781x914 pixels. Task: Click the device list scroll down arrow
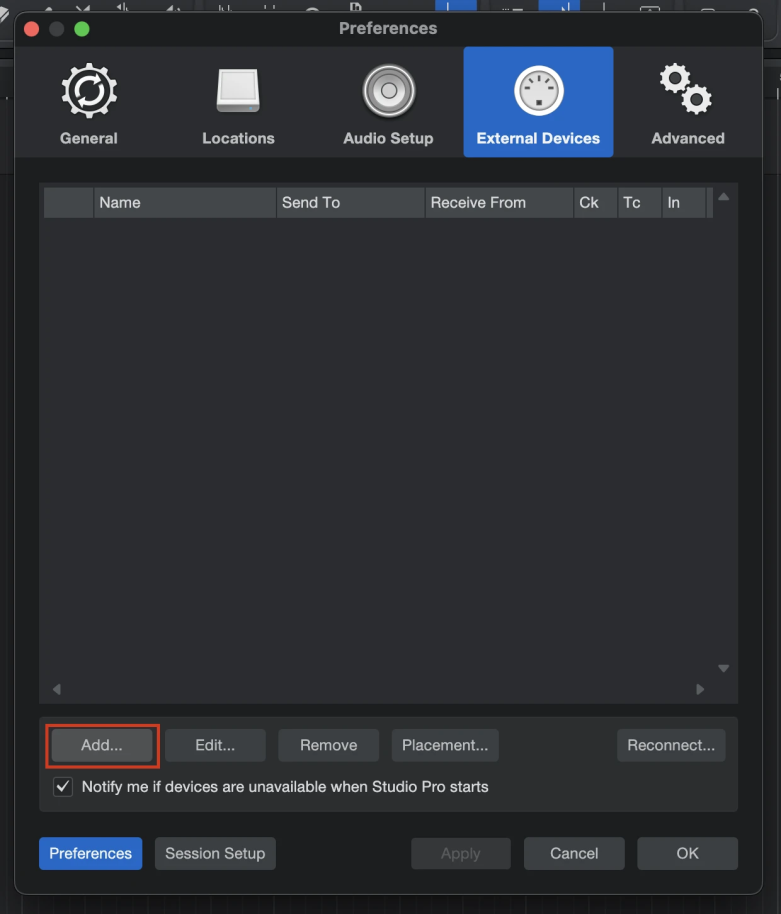tap(724, 668)
